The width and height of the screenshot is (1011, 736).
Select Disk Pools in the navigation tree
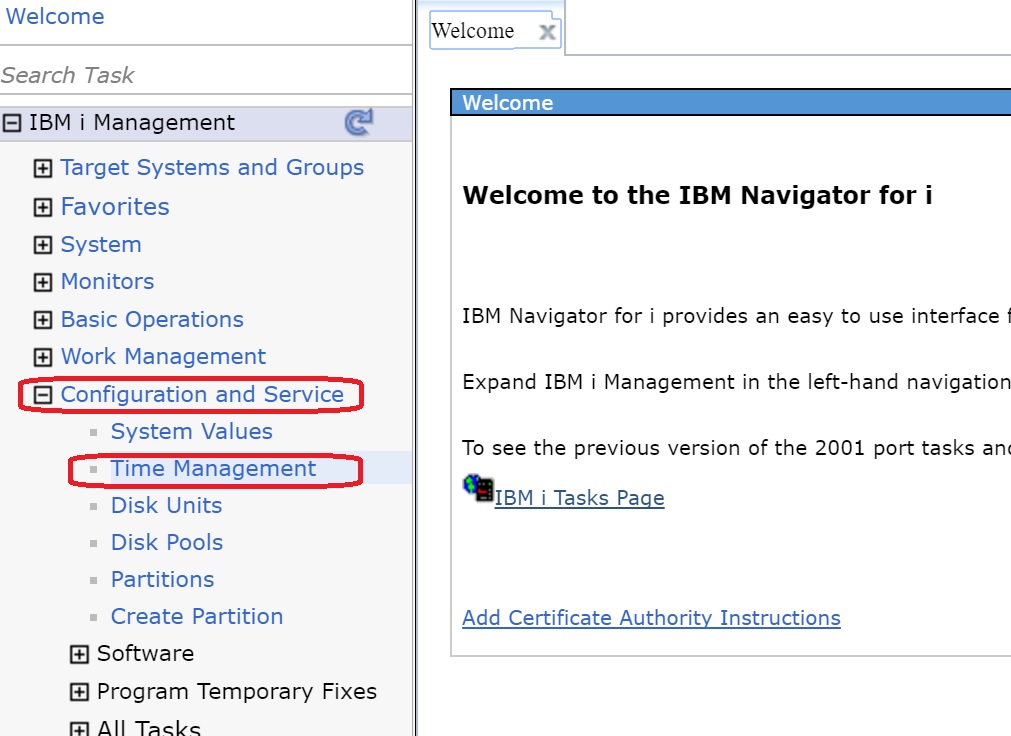pyautogui.click(x=166, y=543)
